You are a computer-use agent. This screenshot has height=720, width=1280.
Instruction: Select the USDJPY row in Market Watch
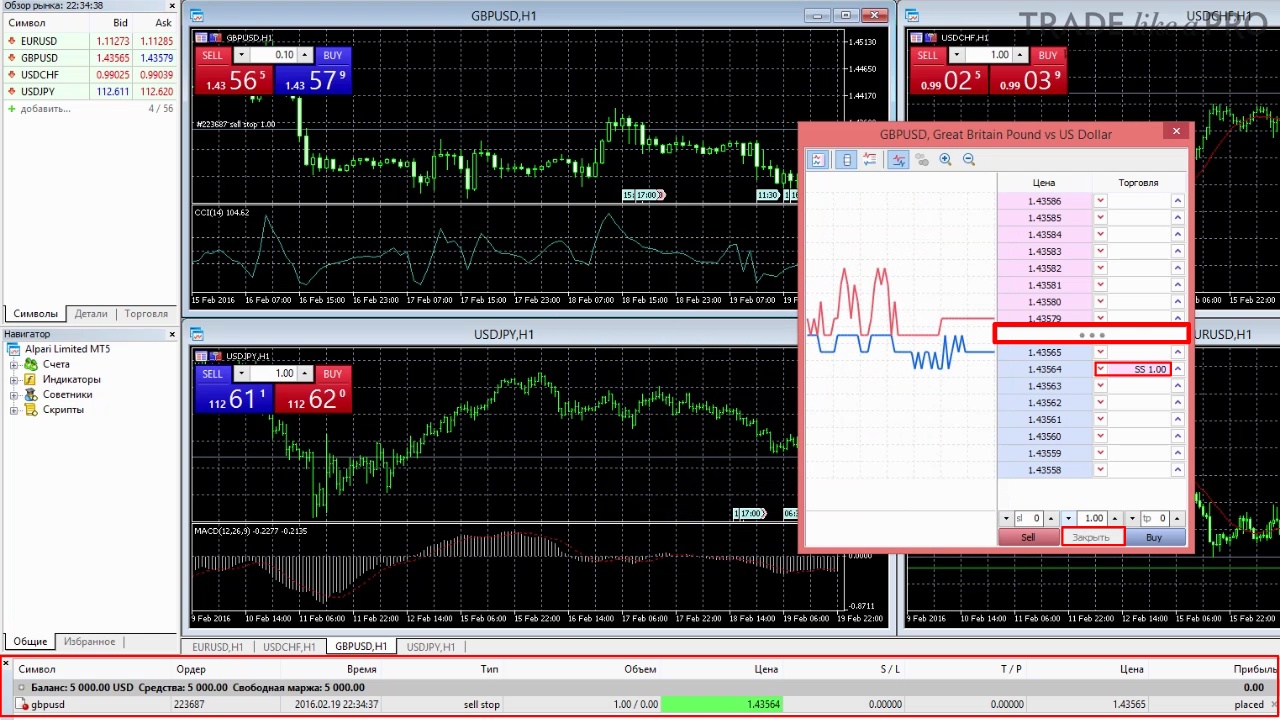point(88,92)
